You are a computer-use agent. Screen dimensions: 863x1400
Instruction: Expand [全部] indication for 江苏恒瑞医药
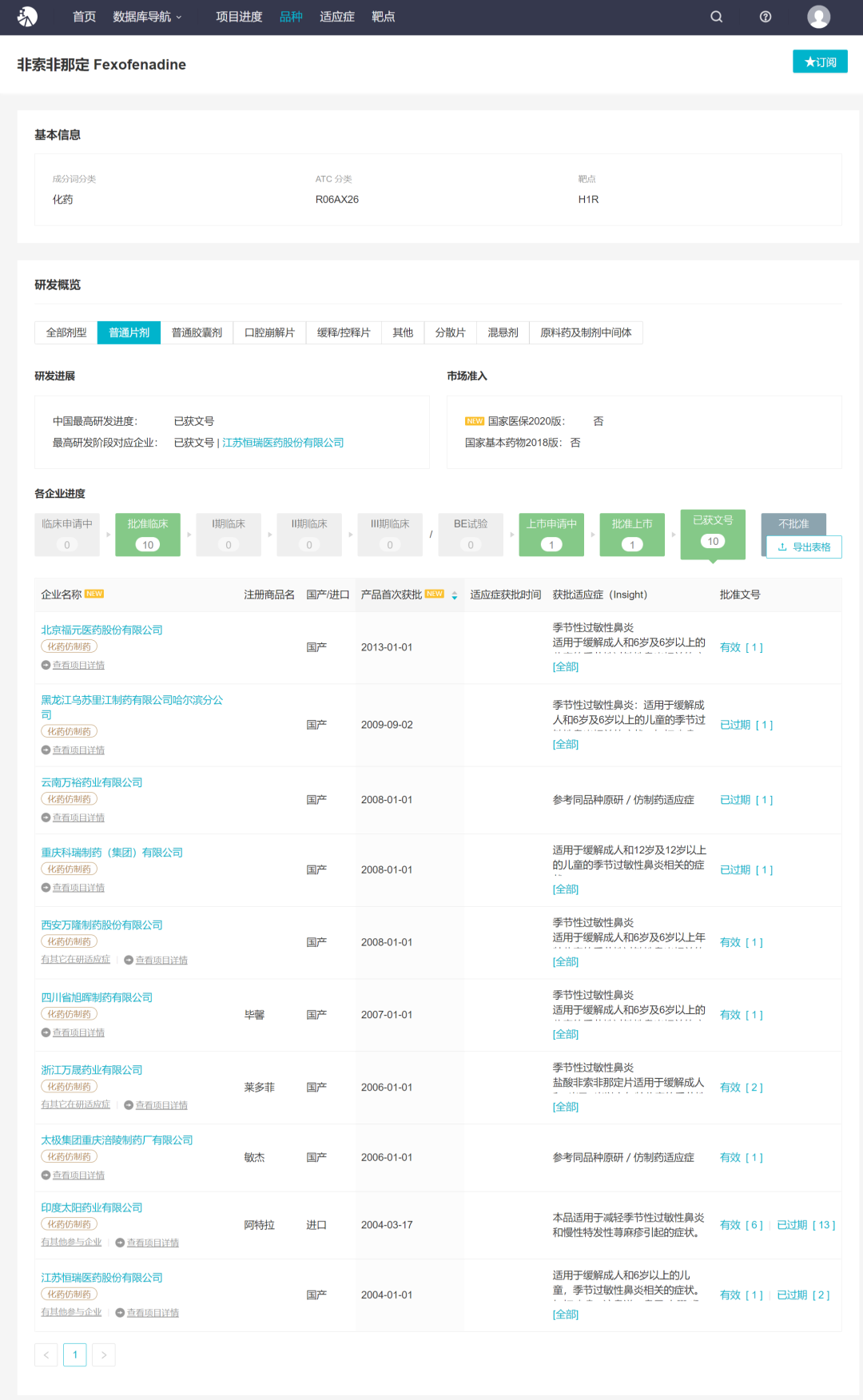click(x=566, y=1315)
